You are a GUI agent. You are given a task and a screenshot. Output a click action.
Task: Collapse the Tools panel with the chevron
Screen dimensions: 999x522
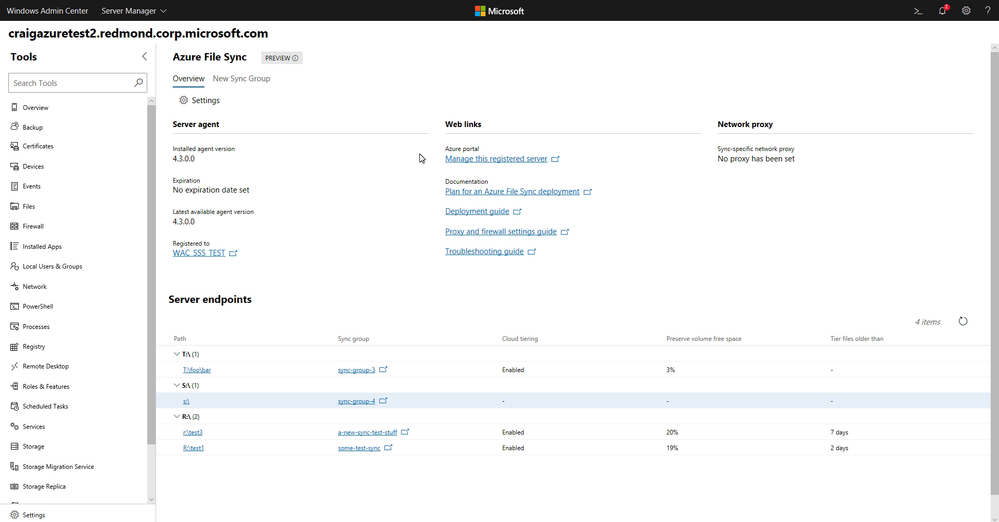[144, 57]
